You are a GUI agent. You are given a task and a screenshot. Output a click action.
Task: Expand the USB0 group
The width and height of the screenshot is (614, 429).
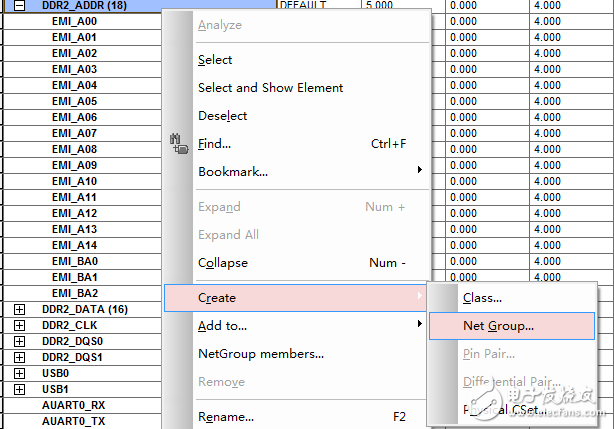click(x=19, y=373)
